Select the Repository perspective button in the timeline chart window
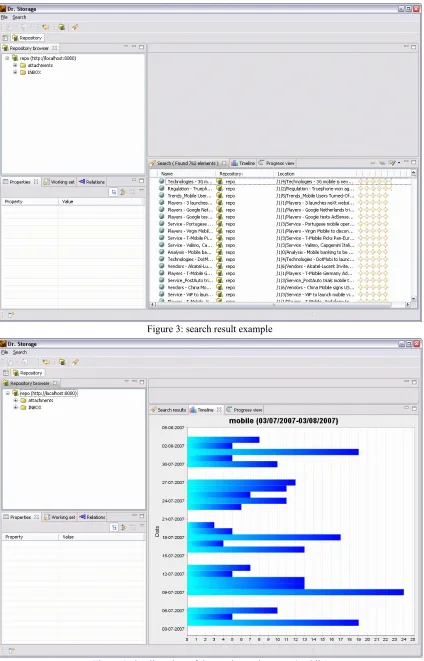This screenshot has height=661, width=424. click(28, 373)
